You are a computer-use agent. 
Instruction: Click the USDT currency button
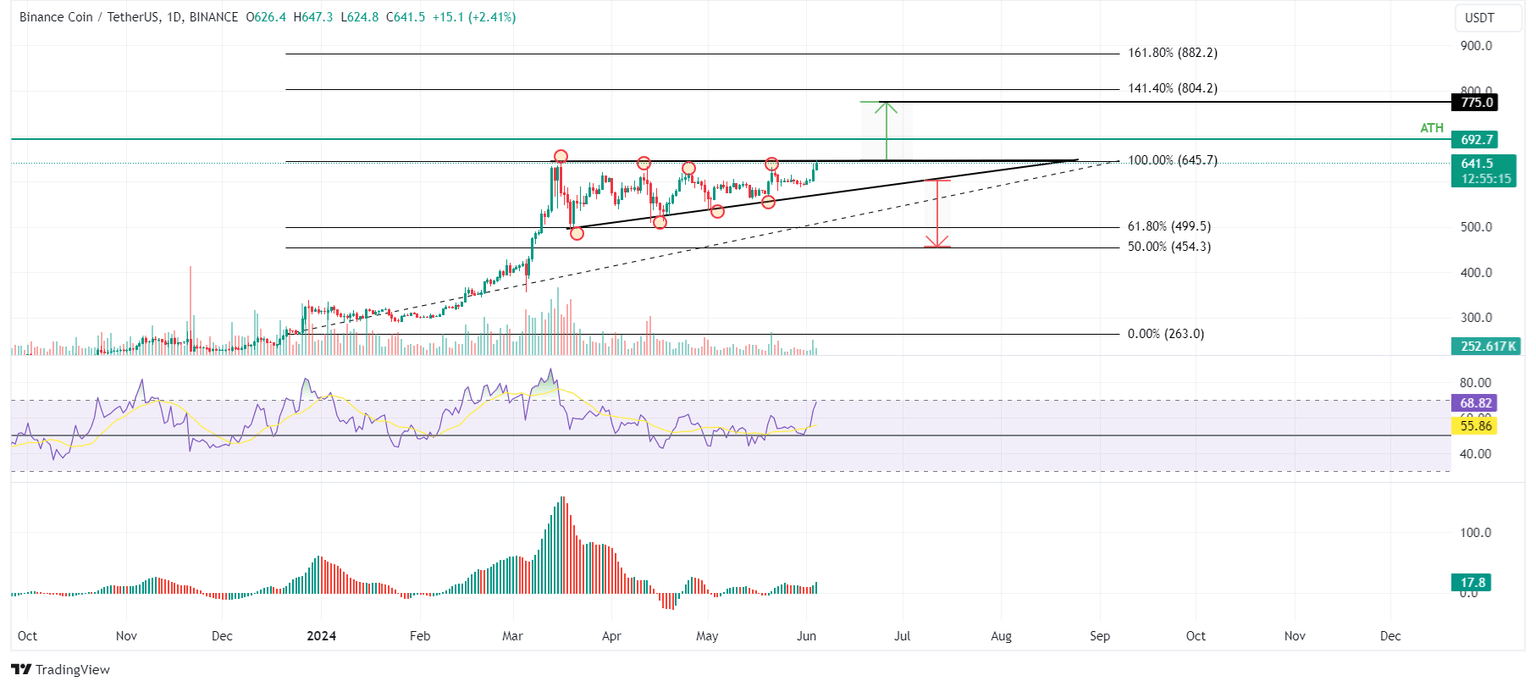pyautogui.click(x=1487, y=17)
